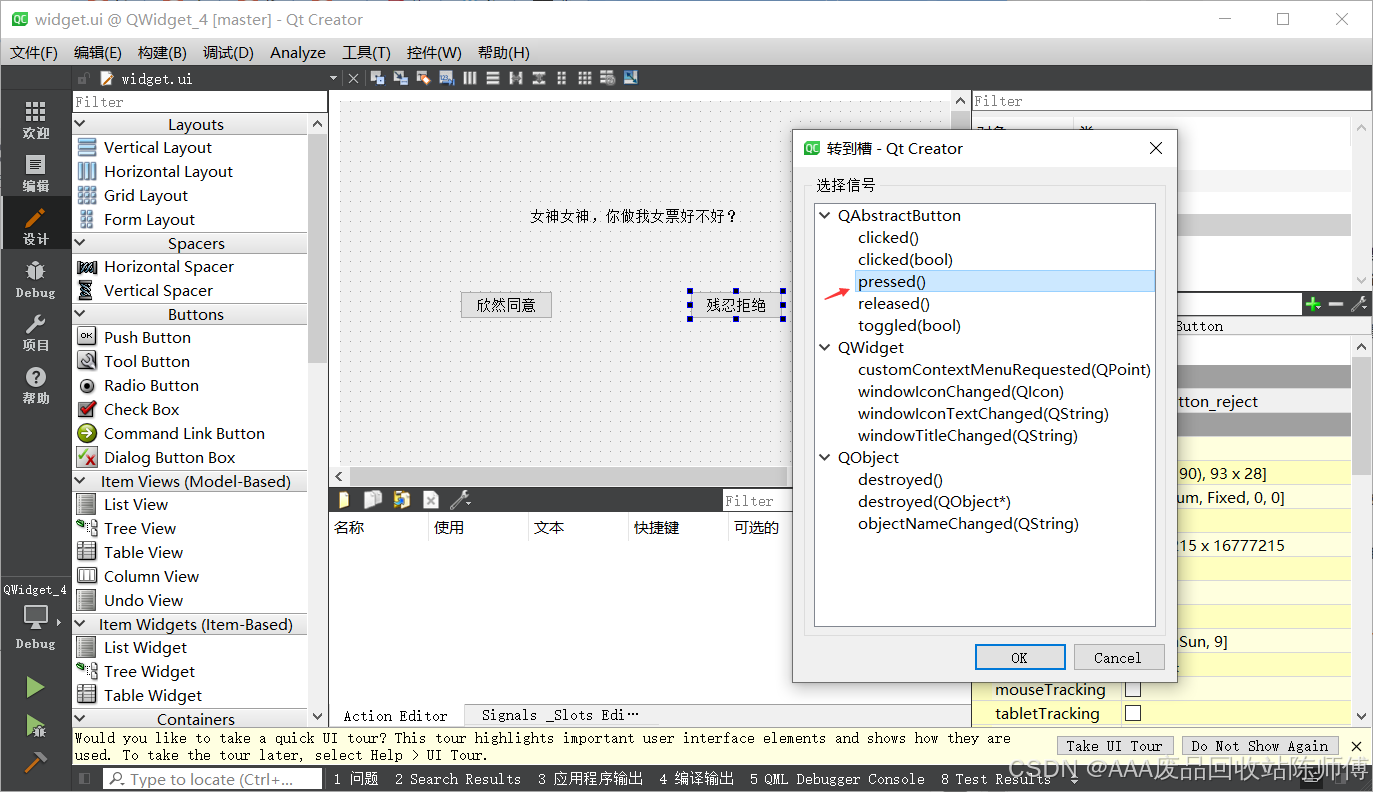Open the Analyze menu
The image size is (1373, 792).
coord(298,52)
